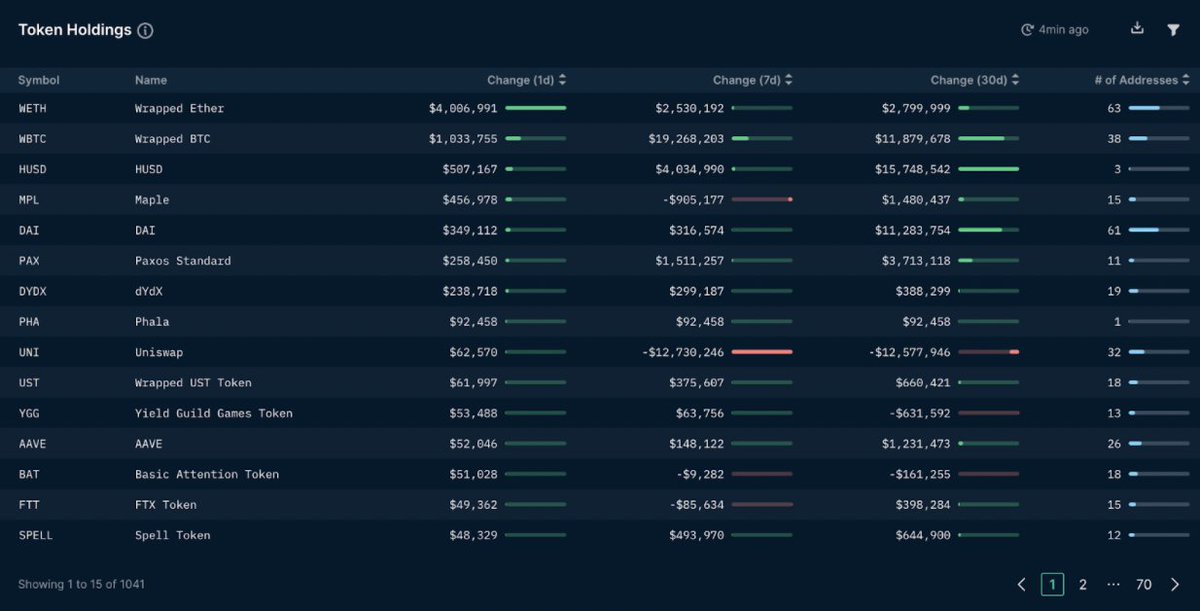Sort by Change (7d) column
Image resolution: width=1200 pixels, height=611 pixels.
(753, 80)
